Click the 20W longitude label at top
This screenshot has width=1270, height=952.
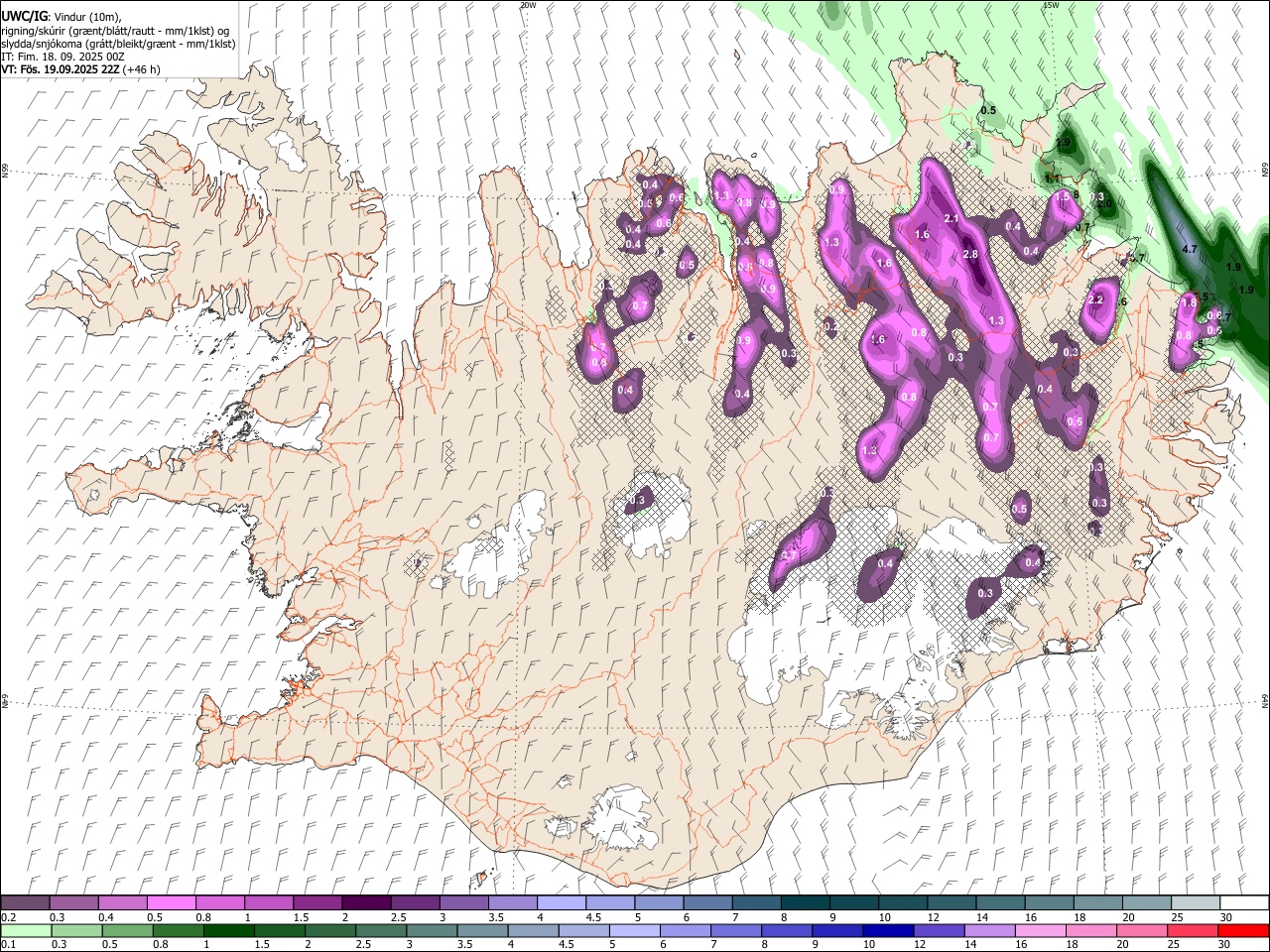tap(529, 5)
